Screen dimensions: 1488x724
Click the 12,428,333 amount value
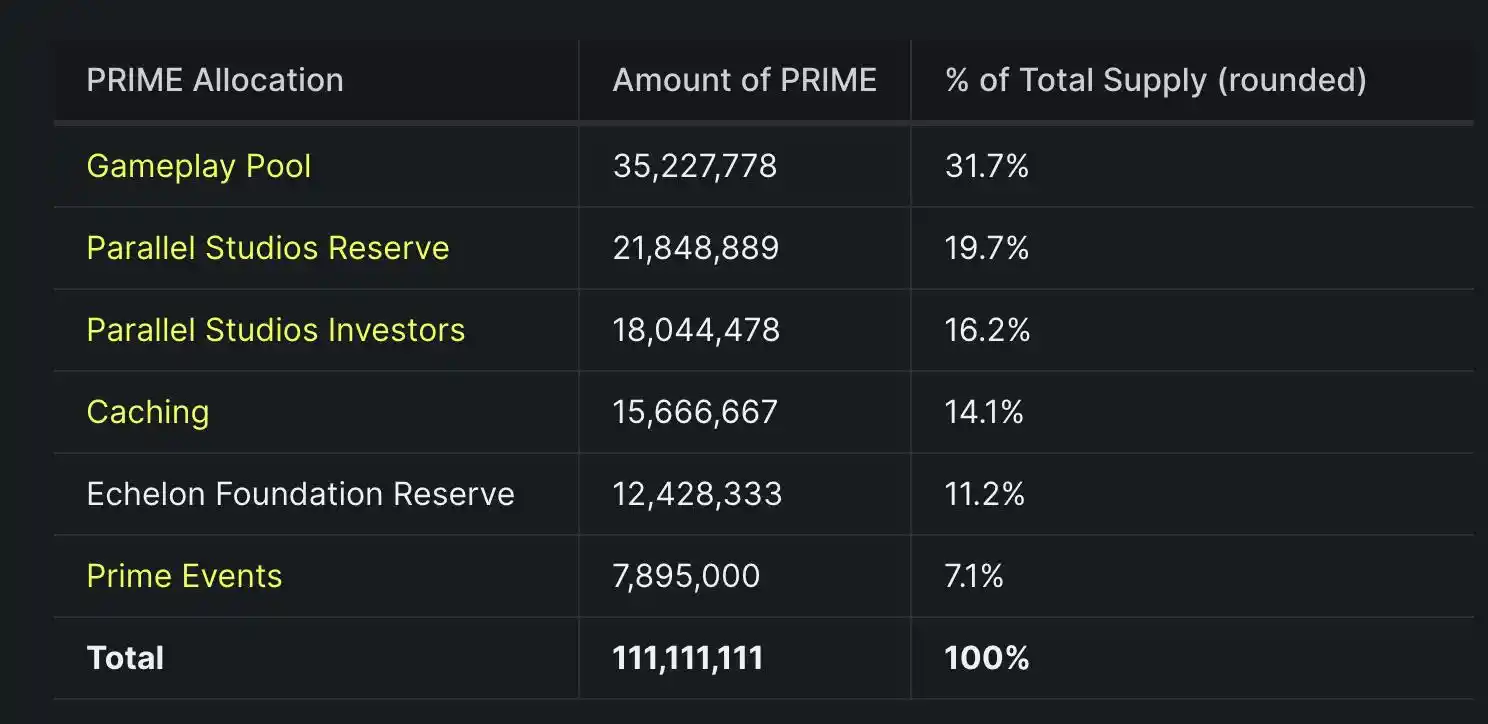coord(697,494)
